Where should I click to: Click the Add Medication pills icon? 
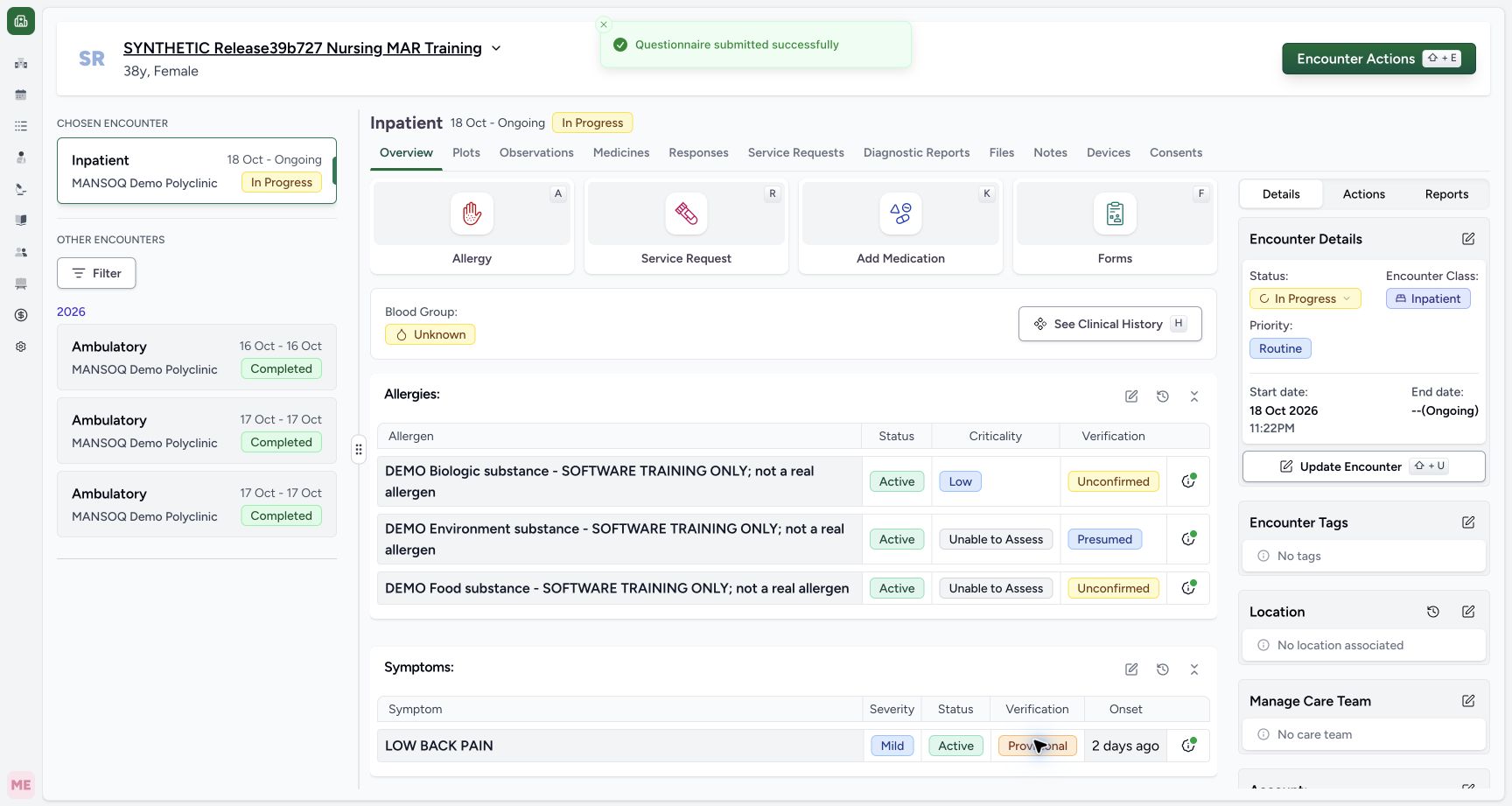point(900,214)
